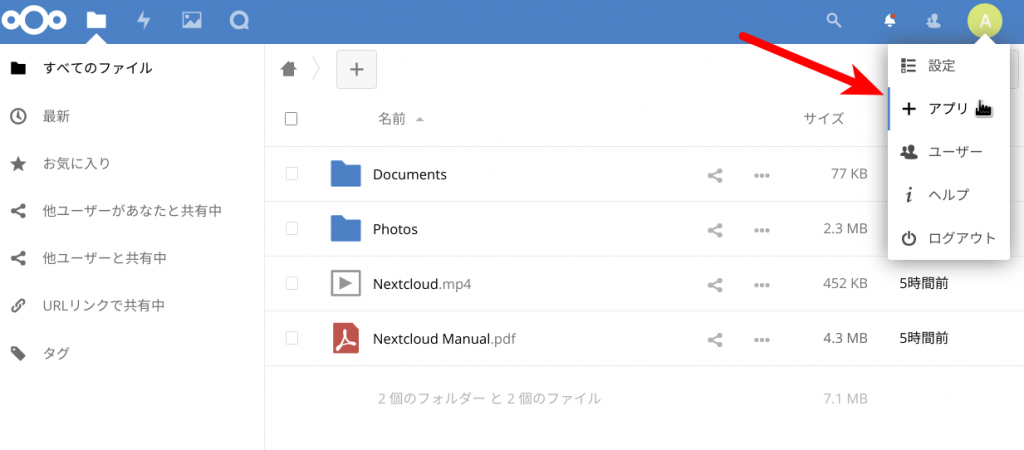Open the Gallery app in top bar

coord(191,21)
